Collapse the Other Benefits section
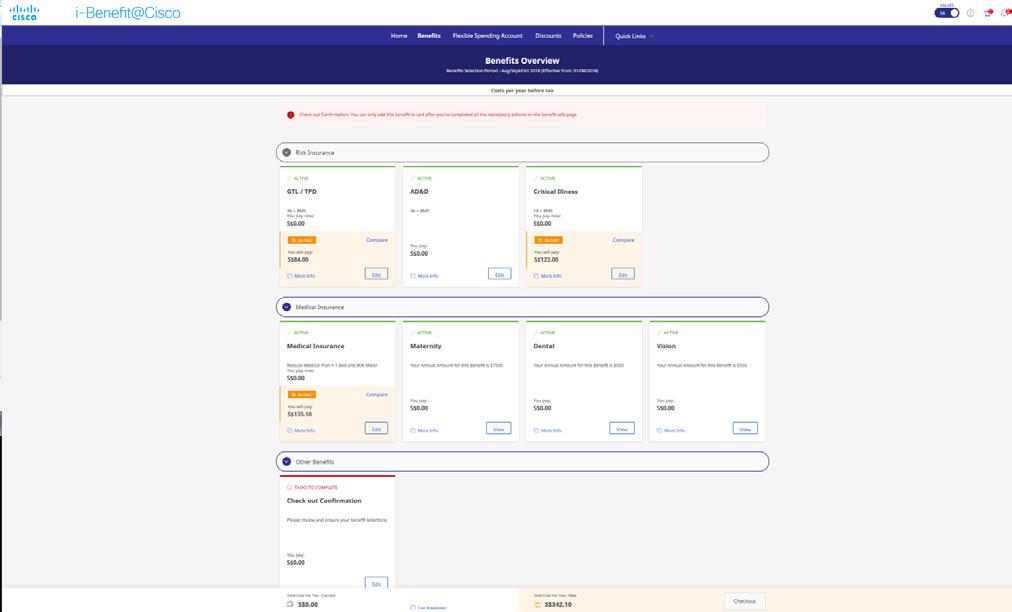 pos(287,462)
